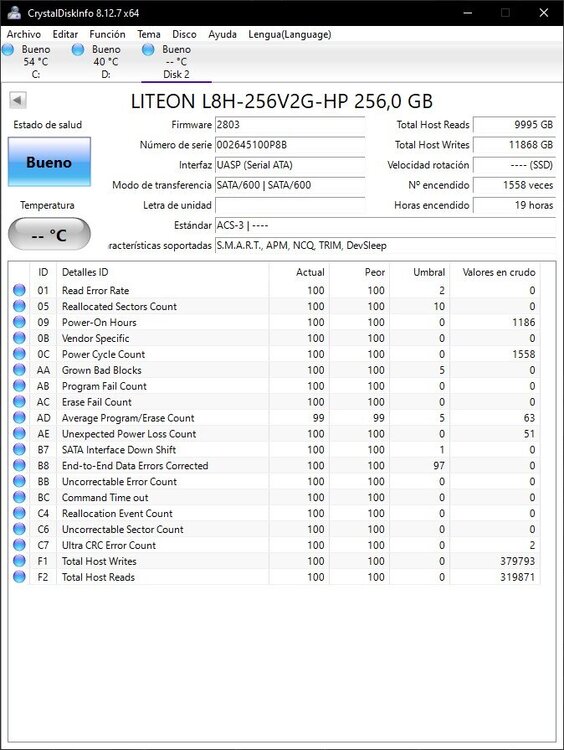
Task: Click power-on hours value 19 horas
Action: point(514,205)
